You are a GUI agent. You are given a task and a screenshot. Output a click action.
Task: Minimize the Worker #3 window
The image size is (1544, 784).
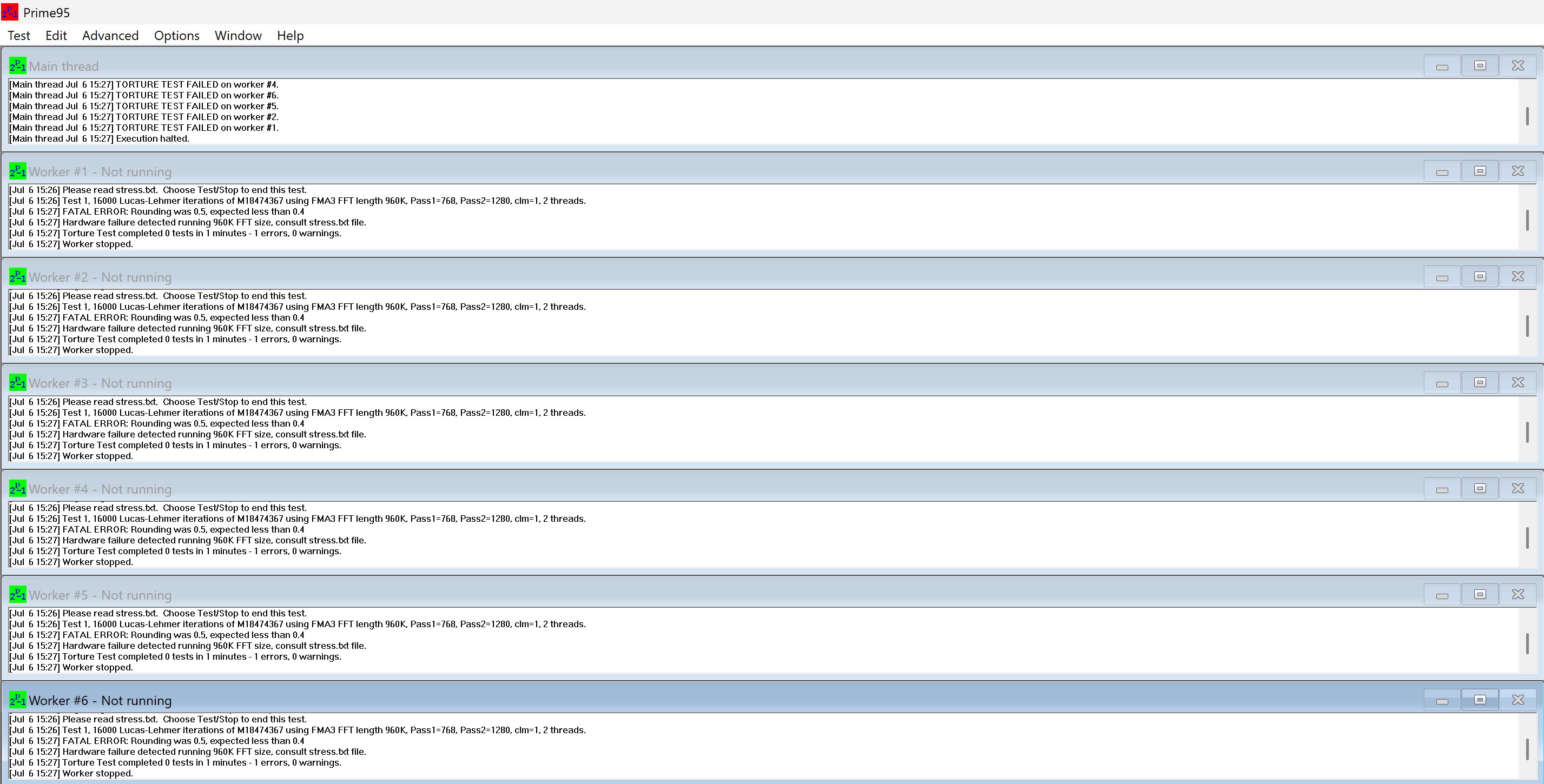coord(1442,383)
